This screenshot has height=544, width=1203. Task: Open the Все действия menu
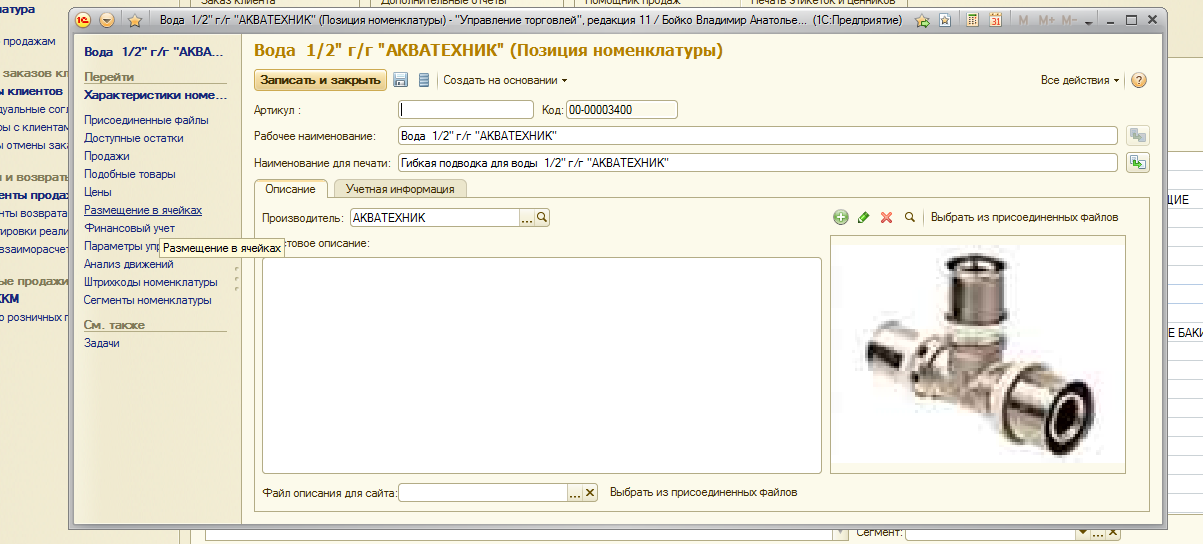(1080, 80)
